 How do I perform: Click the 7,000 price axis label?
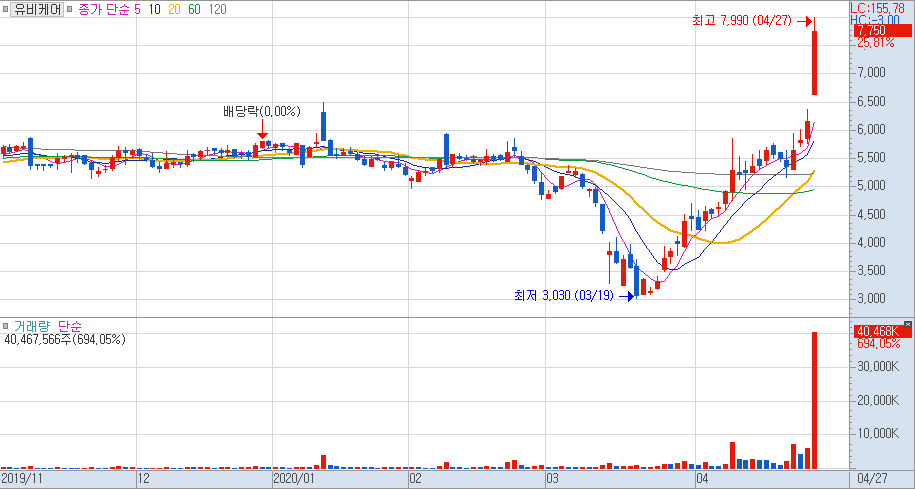[x=871, y=72]
